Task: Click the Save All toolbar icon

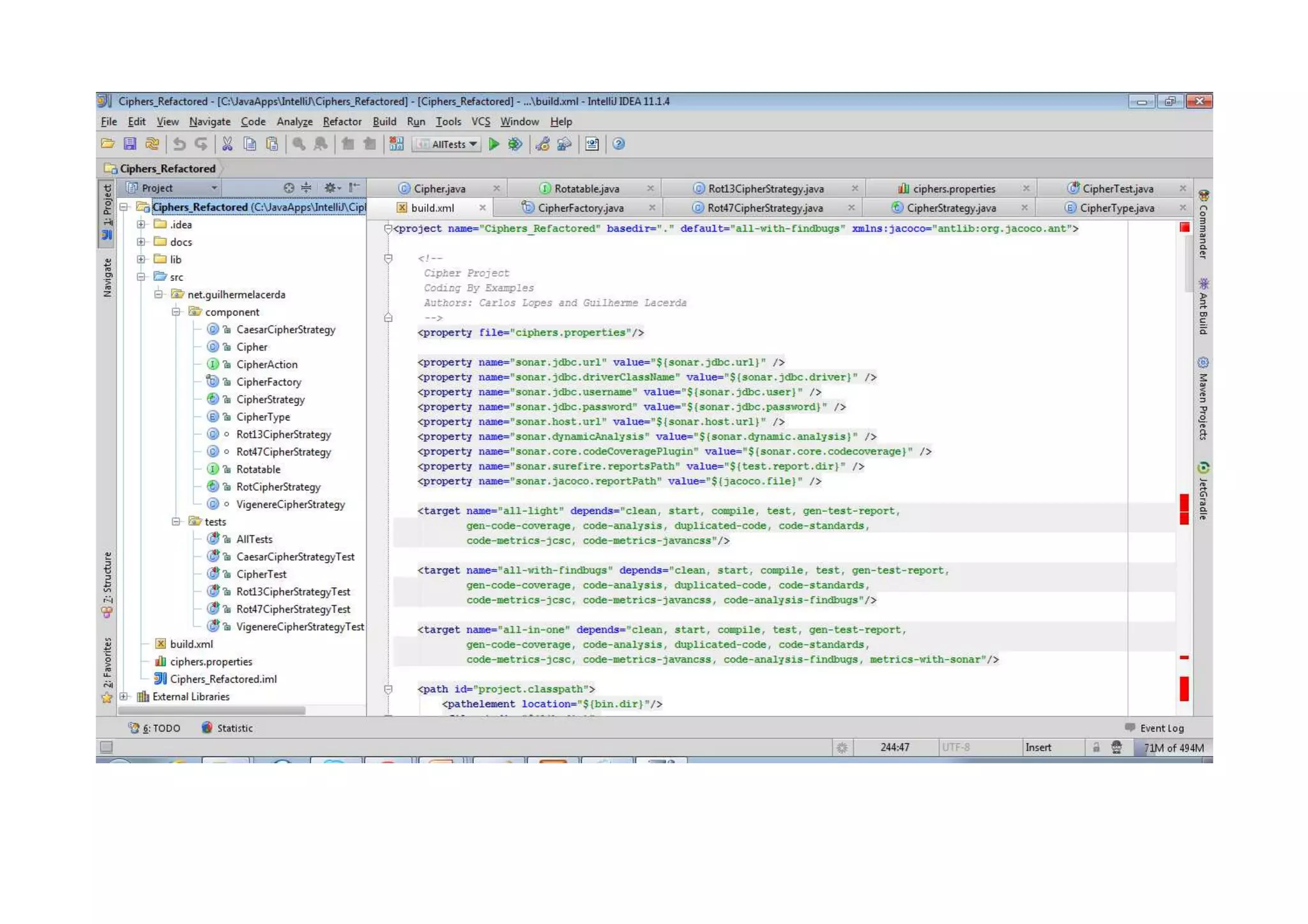Action: 130,144
